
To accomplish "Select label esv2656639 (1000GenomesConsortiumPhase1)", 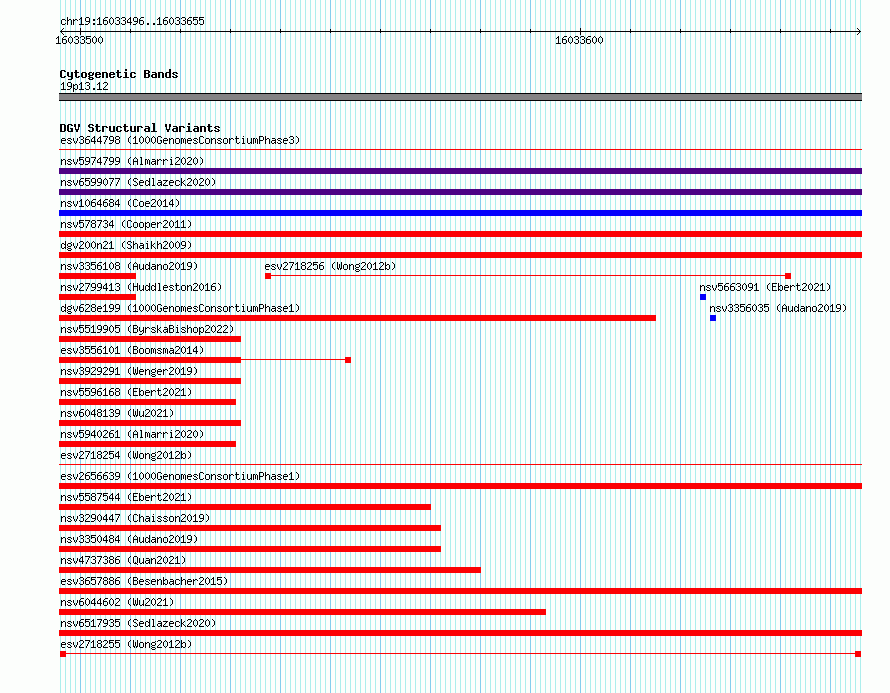I will [x=180, y=476].
